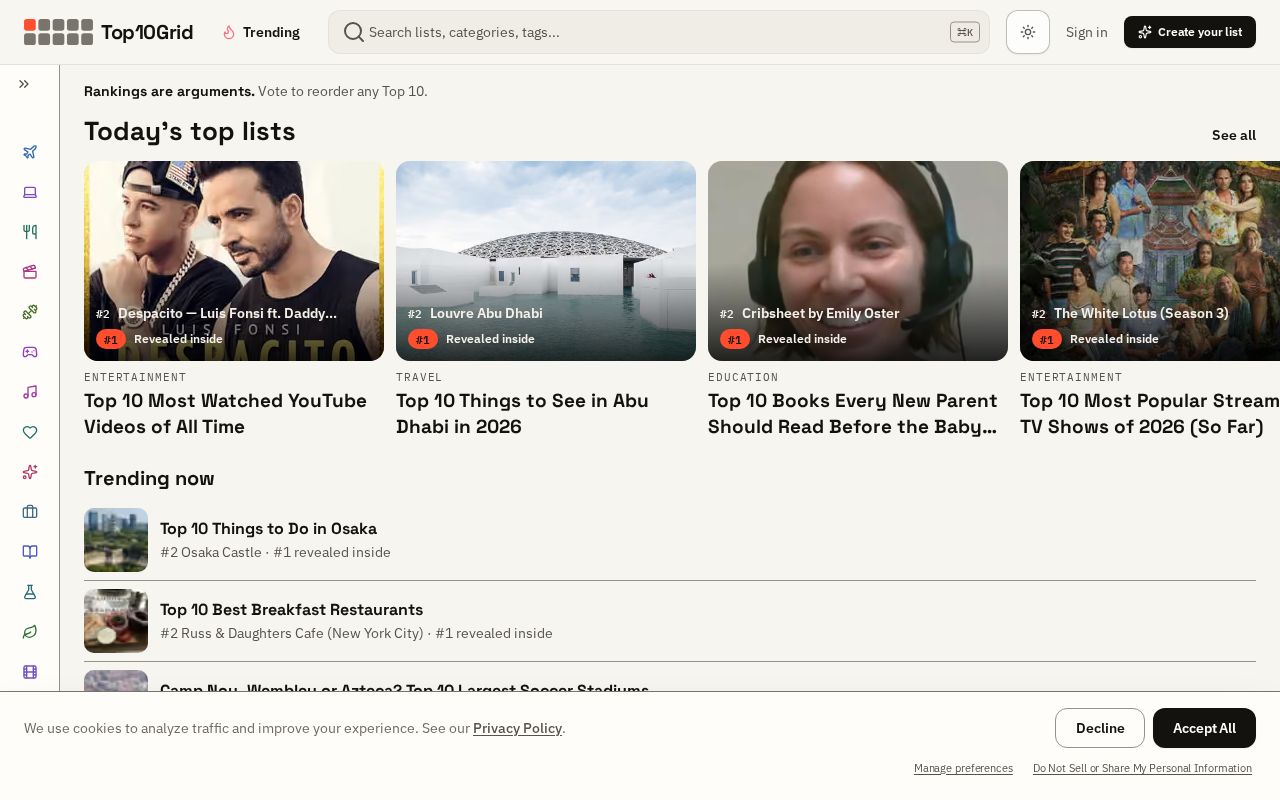Open the music note category icon
Screen dimensions: 1280x800
tap(30, 392)
